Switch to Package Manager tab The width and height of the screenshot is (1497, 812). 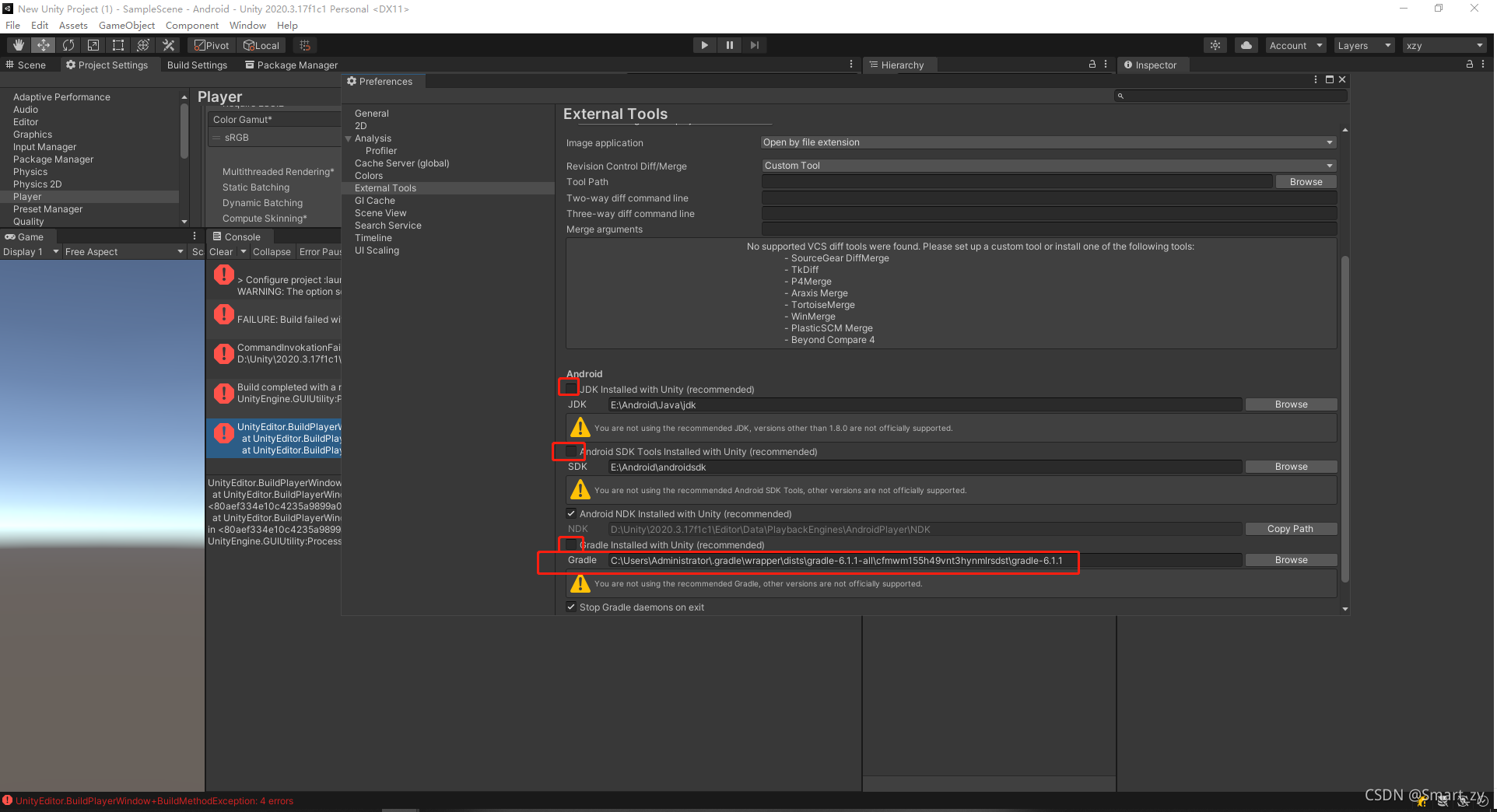point(291,65)
